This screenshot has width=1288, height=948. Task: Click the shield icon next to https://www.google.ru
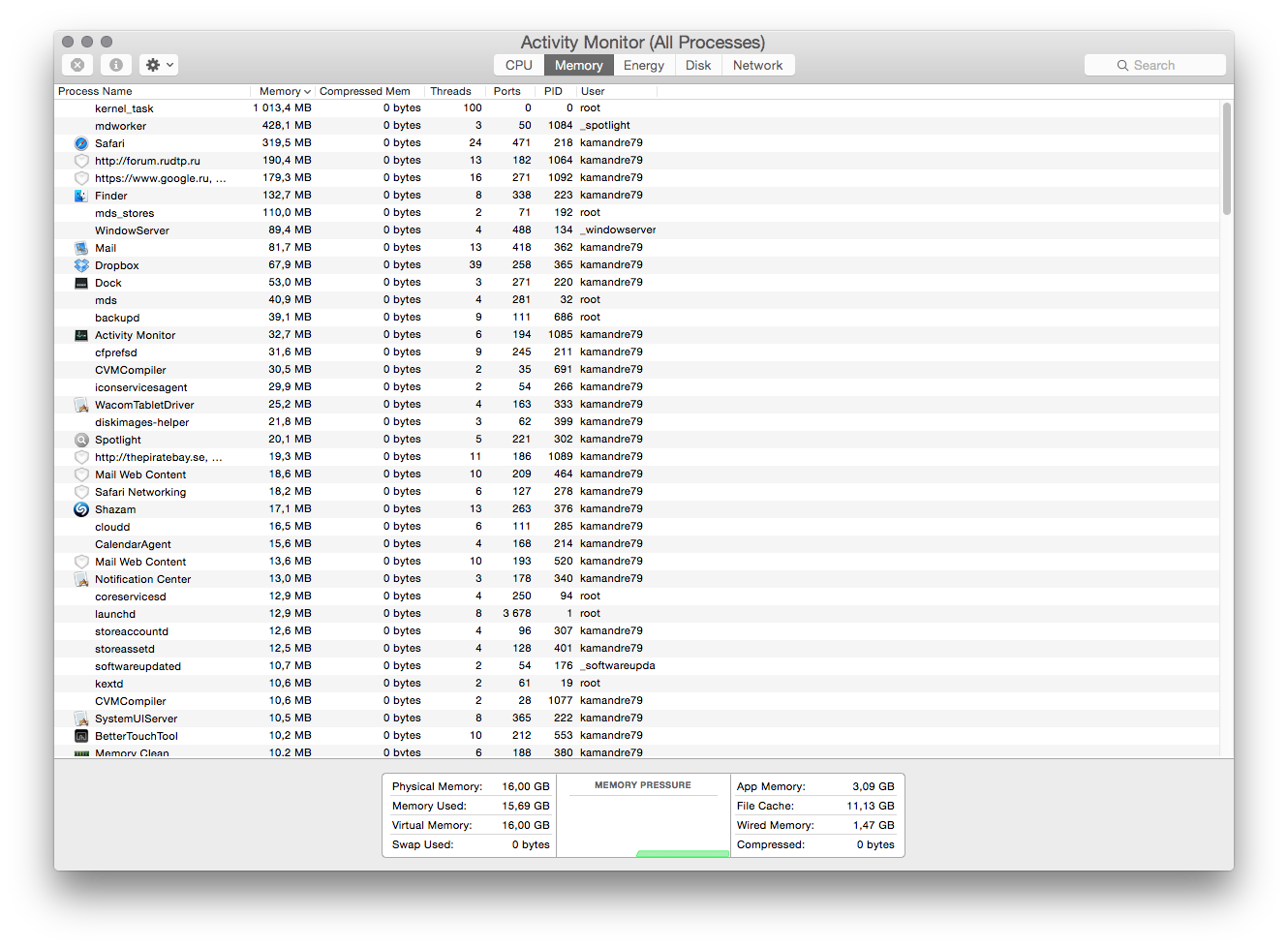tap(81, 178)
